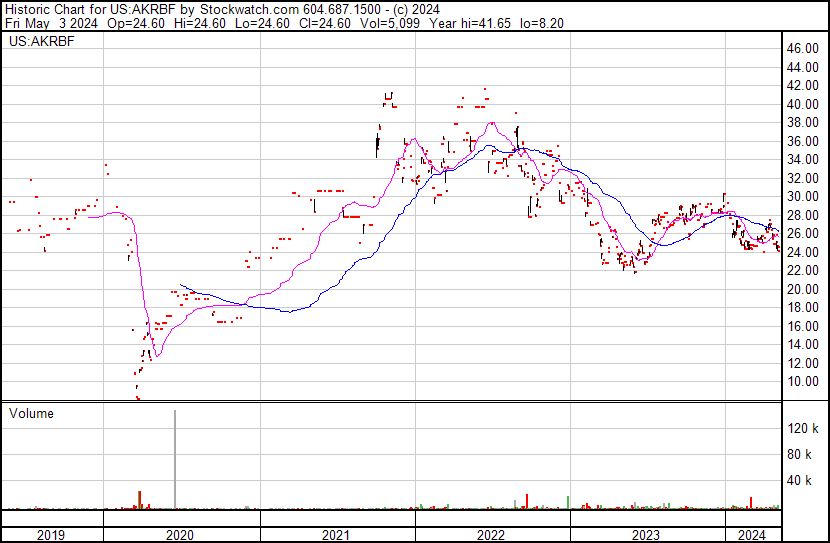The image size is (830, 543).
Task: Click the 46.00 price axis label
Action: tap(803, 48)
